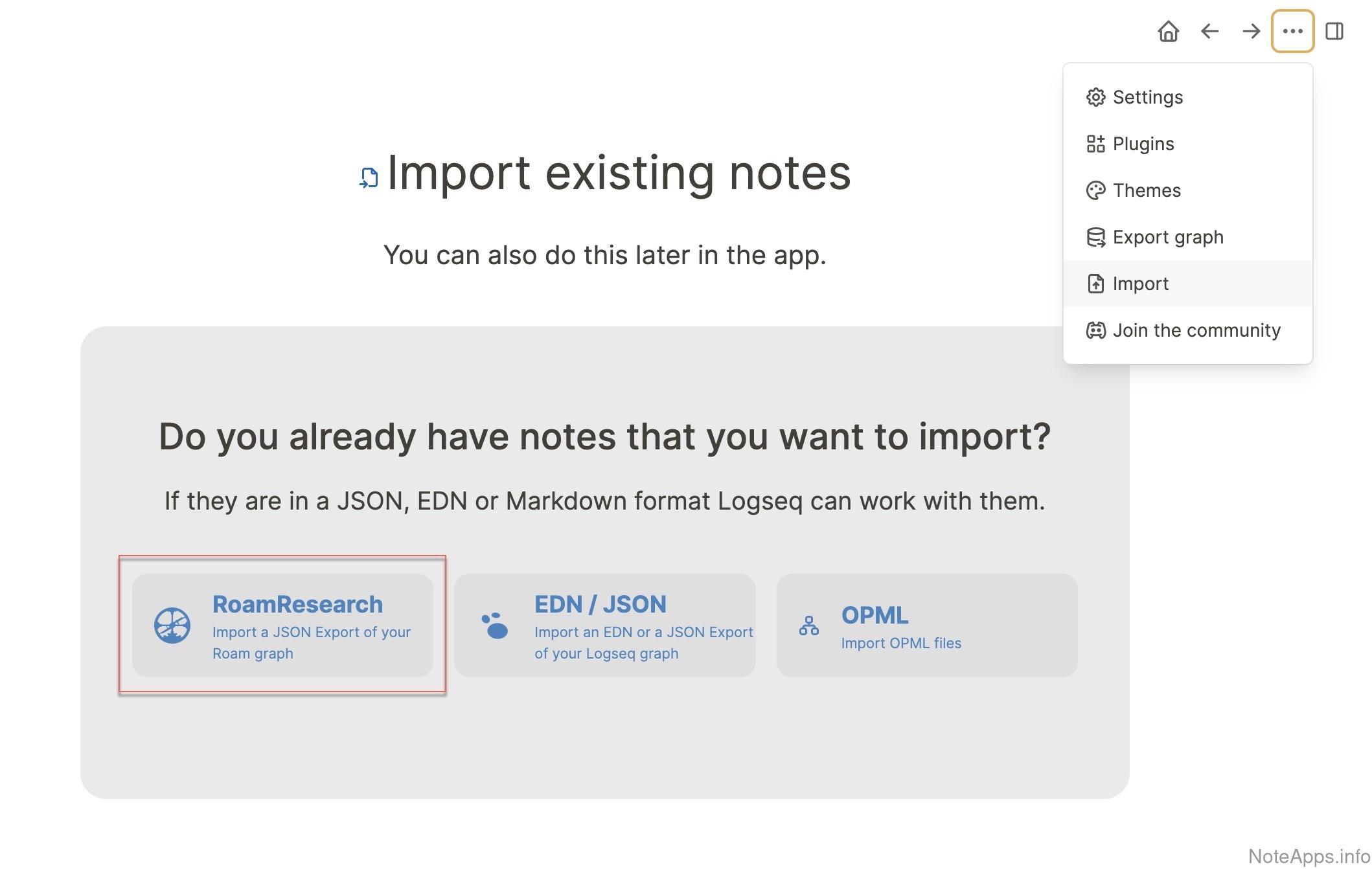The image size is (1372, 869).
Task: Click the import icon beside the page title
Action: [x=369, y=177]
